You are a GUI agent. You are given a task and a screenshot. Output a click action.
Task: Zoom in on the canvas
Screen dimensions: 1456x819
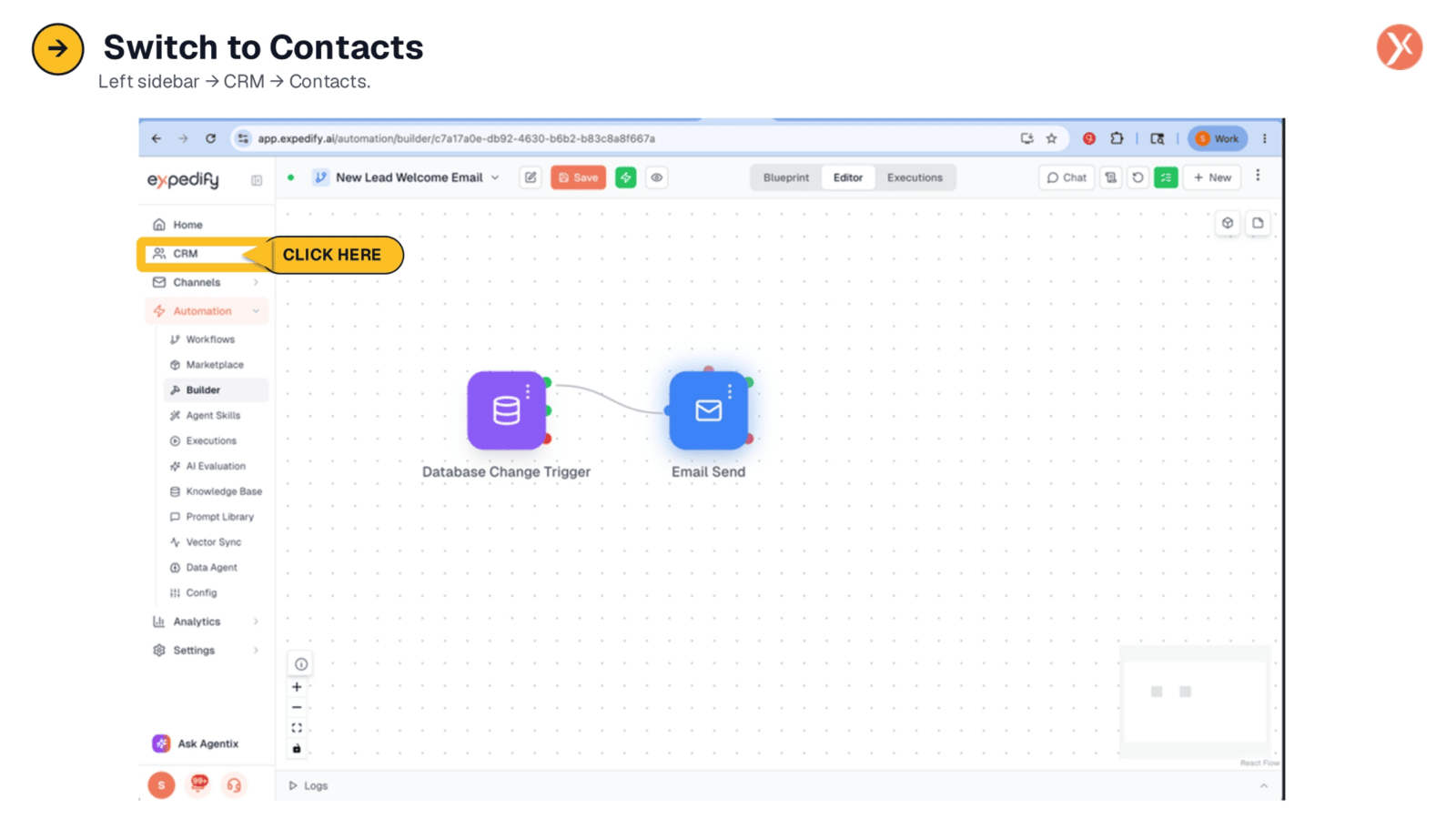coord(297,687)
